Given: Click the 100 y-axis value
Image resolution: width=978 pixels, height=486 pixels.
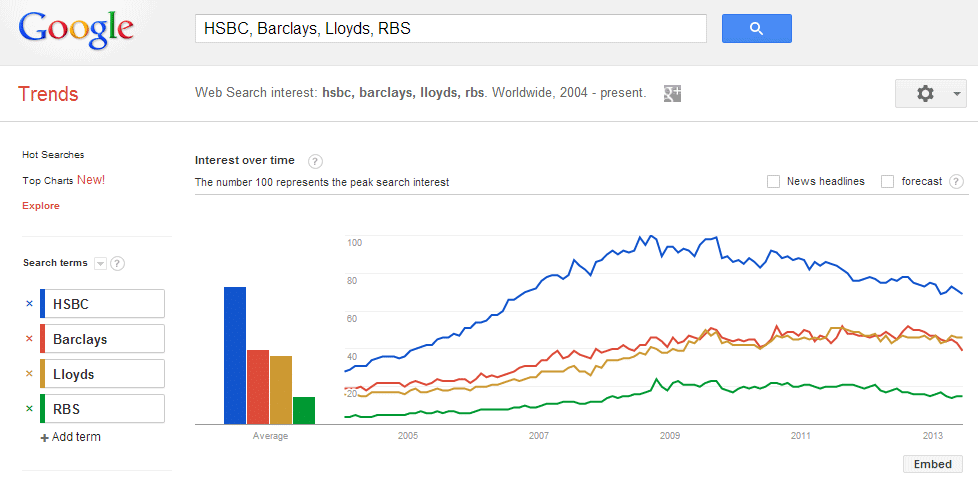Looking at the screenshot, I should coord(354,243).
